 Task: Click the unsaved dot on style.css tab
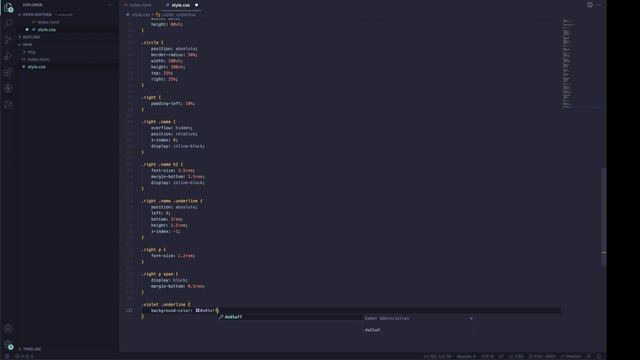(197, 5)
